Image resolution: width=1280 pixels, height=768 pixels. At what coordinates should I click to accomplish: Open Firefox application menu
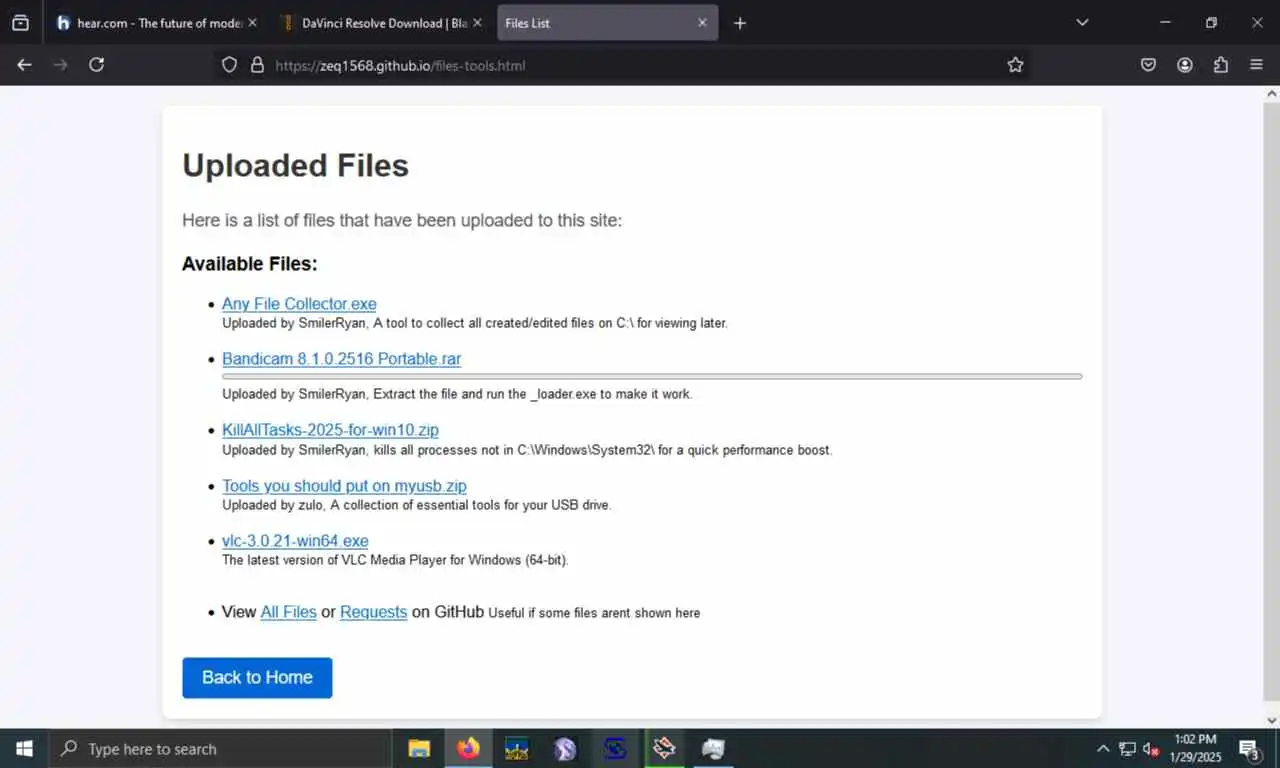coord(1257,65)
